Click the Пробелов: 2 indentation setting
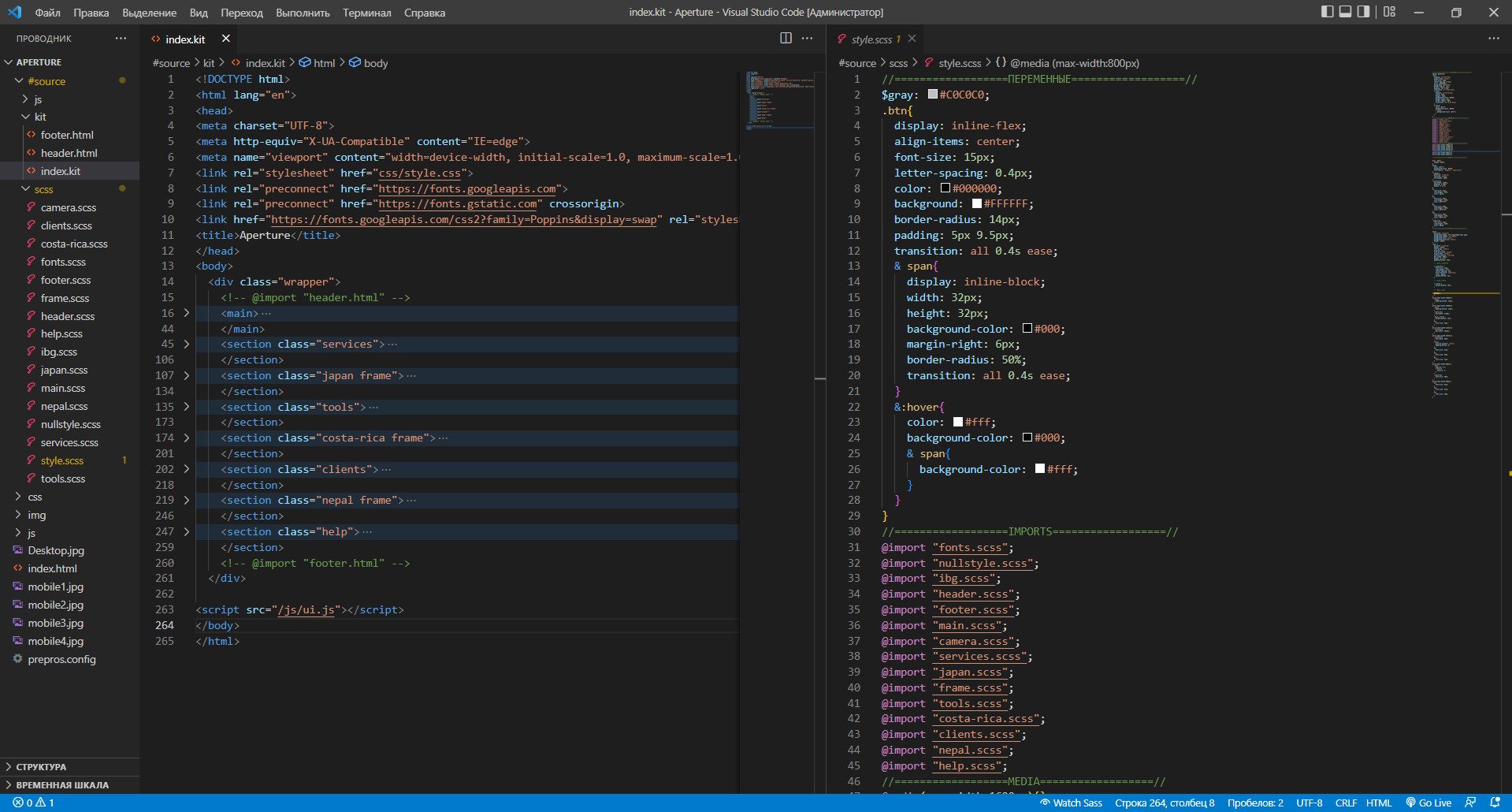1512x812 pixels. click(1255, 803)
